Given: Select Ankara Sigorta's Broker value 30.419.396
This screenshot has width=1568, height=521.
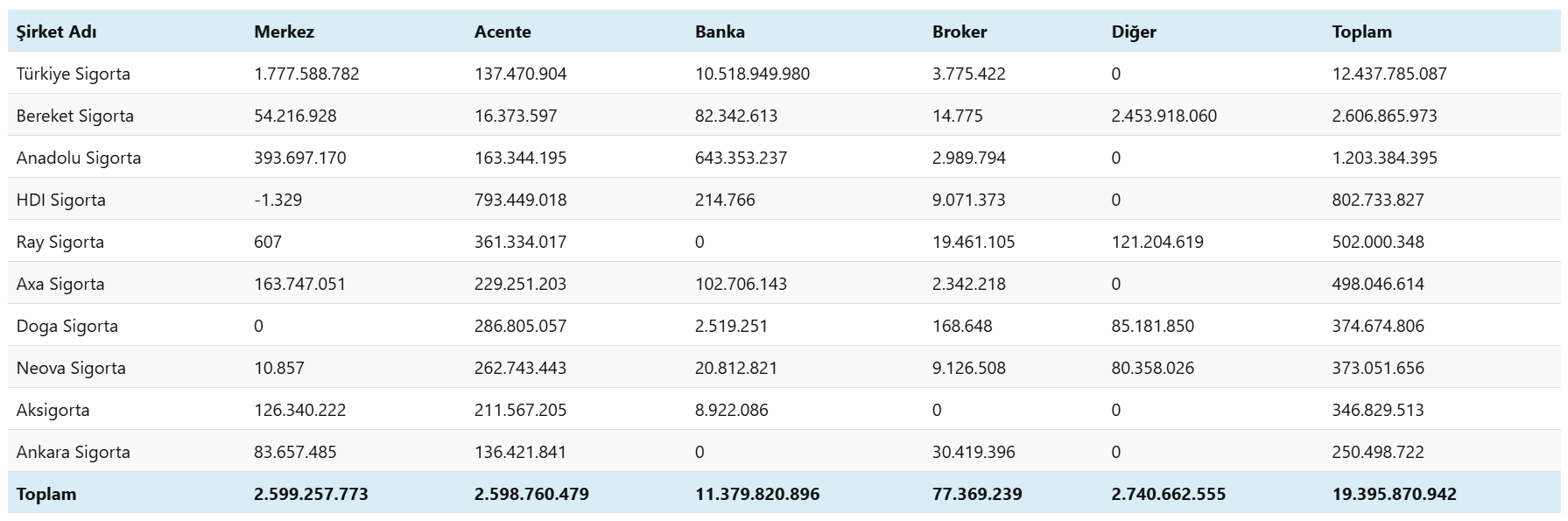Looking at the screenshot, I should [974, 452].
